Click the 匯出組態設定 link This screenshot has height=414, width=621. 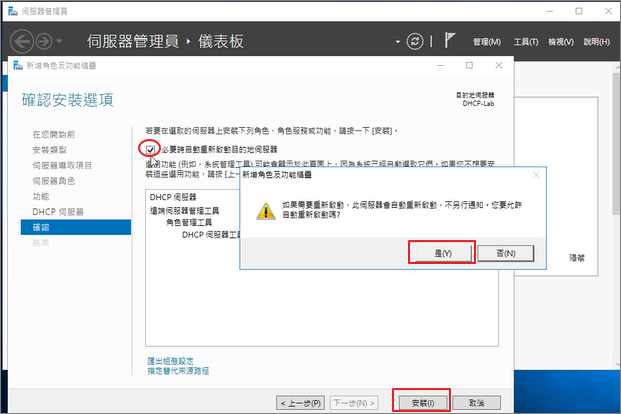pos(171,361)
